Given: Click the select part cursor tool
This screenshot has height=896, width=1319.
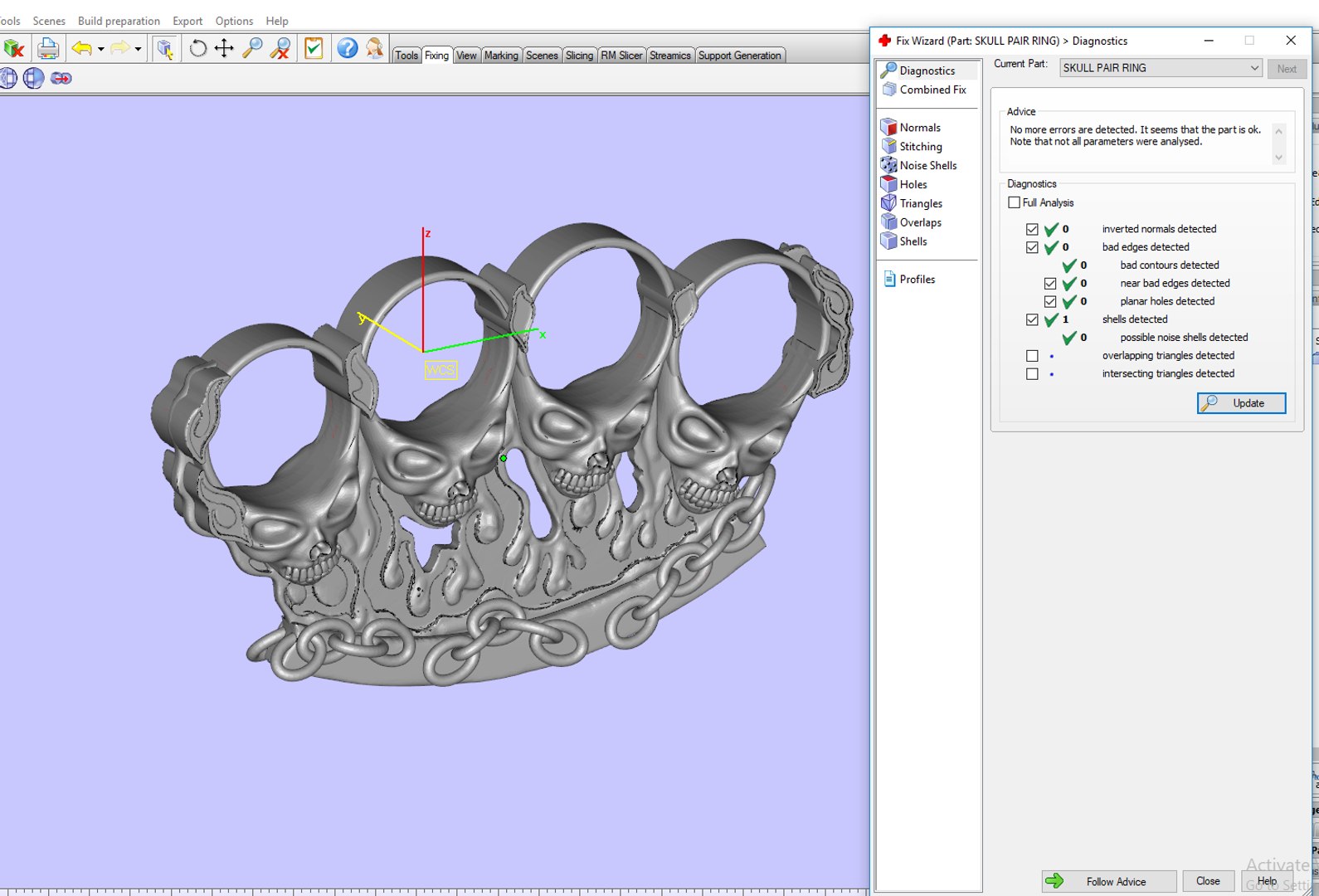Looking at the screenshot, I should [165, 48].
